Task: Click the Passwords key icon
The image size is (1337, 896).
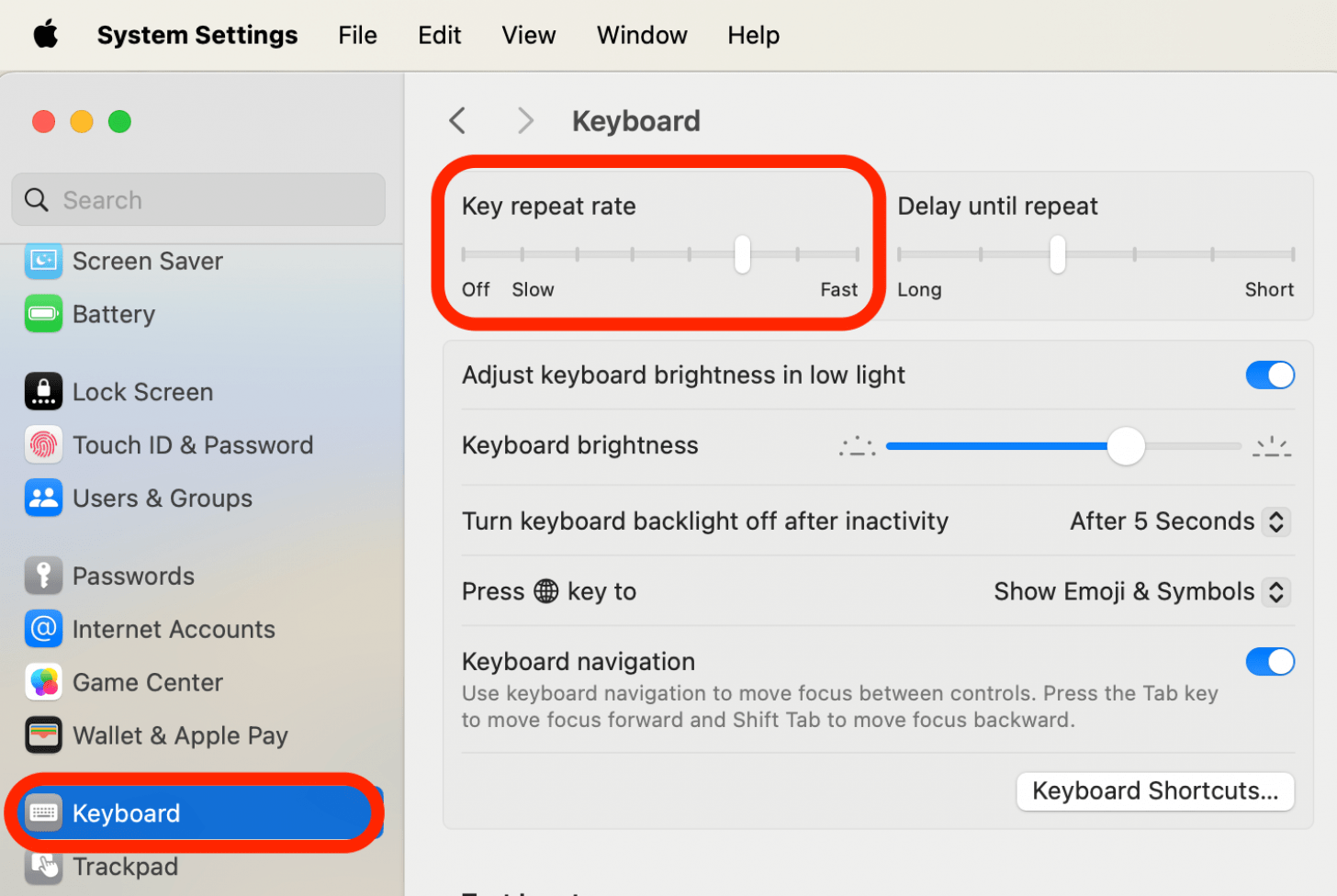Action: pyautogui.click(x=43, y=576)
